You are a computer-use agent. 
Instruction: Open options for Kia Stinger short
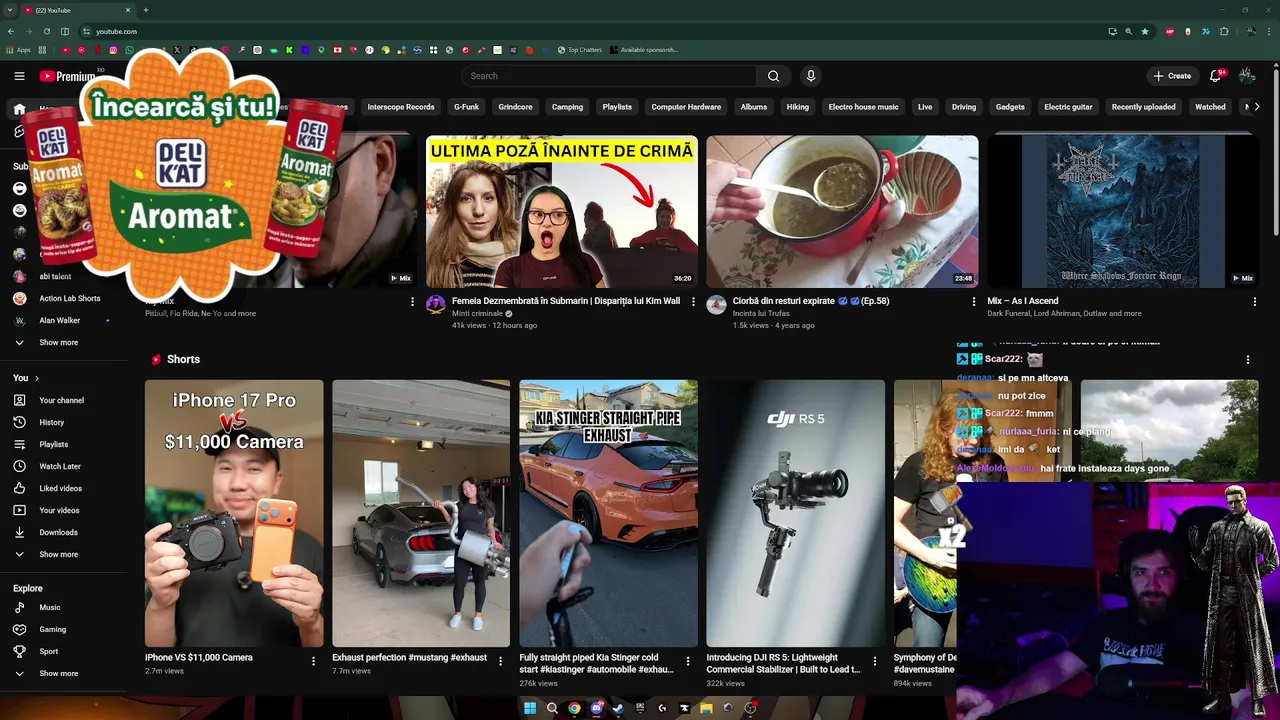pyautogui.click(x=687, y=661)
